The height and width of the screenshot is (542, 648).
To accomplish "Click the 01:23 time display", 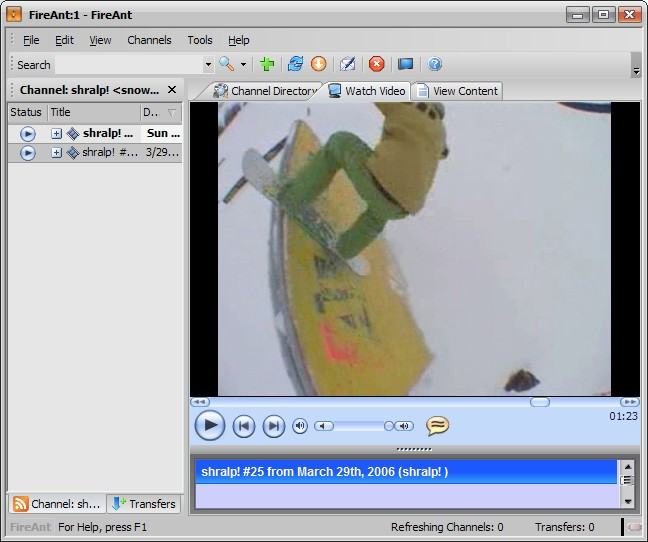I will point(624,416).
